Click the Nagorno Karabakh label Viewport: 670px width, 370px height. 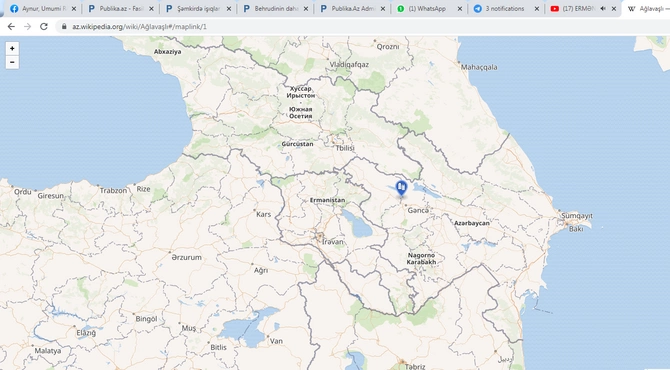pos(421,258)
